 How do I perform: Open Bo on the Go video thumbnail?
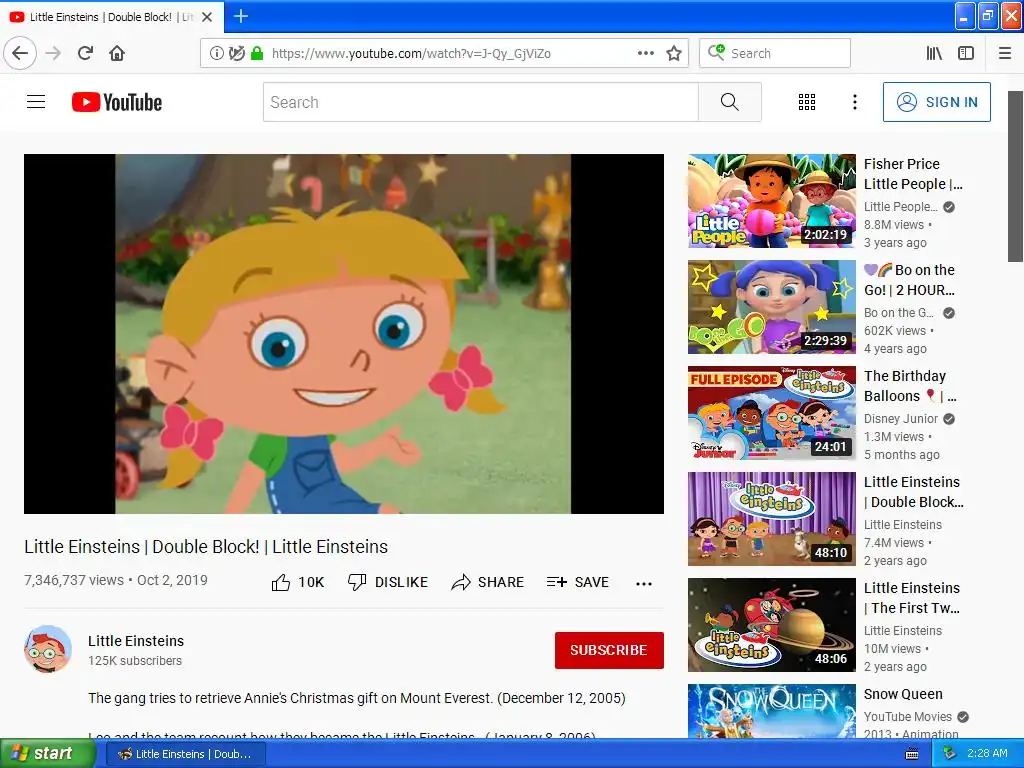pos(771,307)
